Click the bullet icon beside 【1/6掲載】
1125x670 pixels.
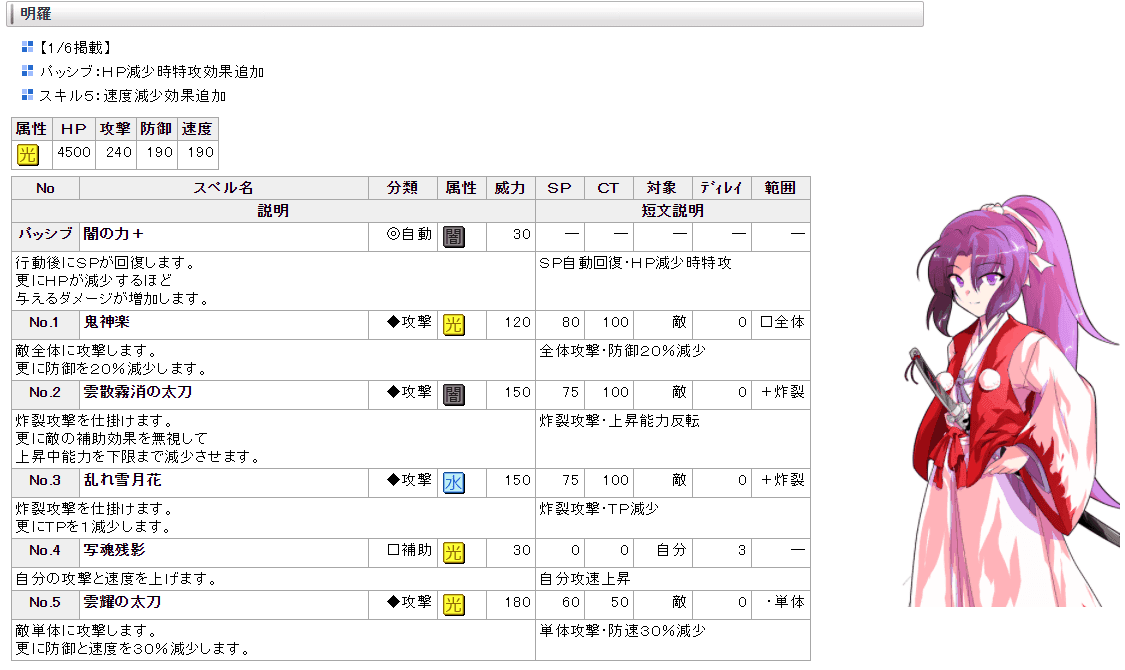coord(28,47)
